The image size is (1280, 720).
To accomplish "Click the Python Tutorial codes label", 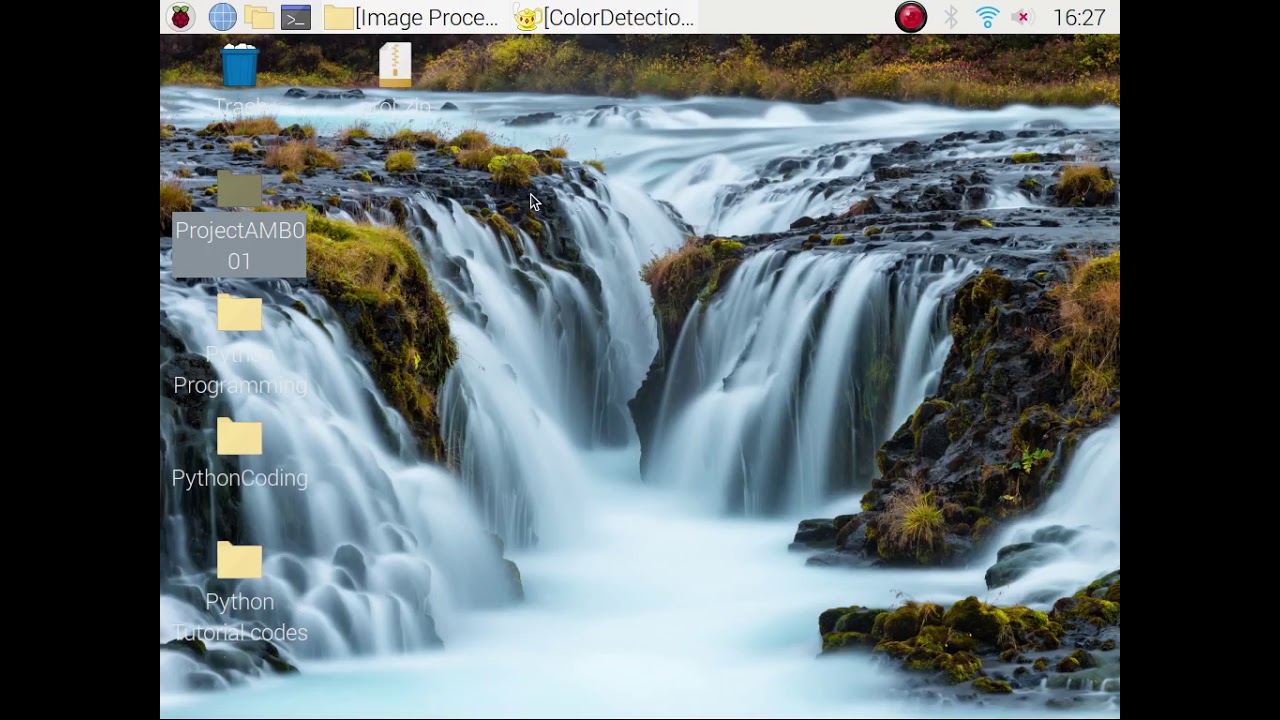I will pos(240,617).
